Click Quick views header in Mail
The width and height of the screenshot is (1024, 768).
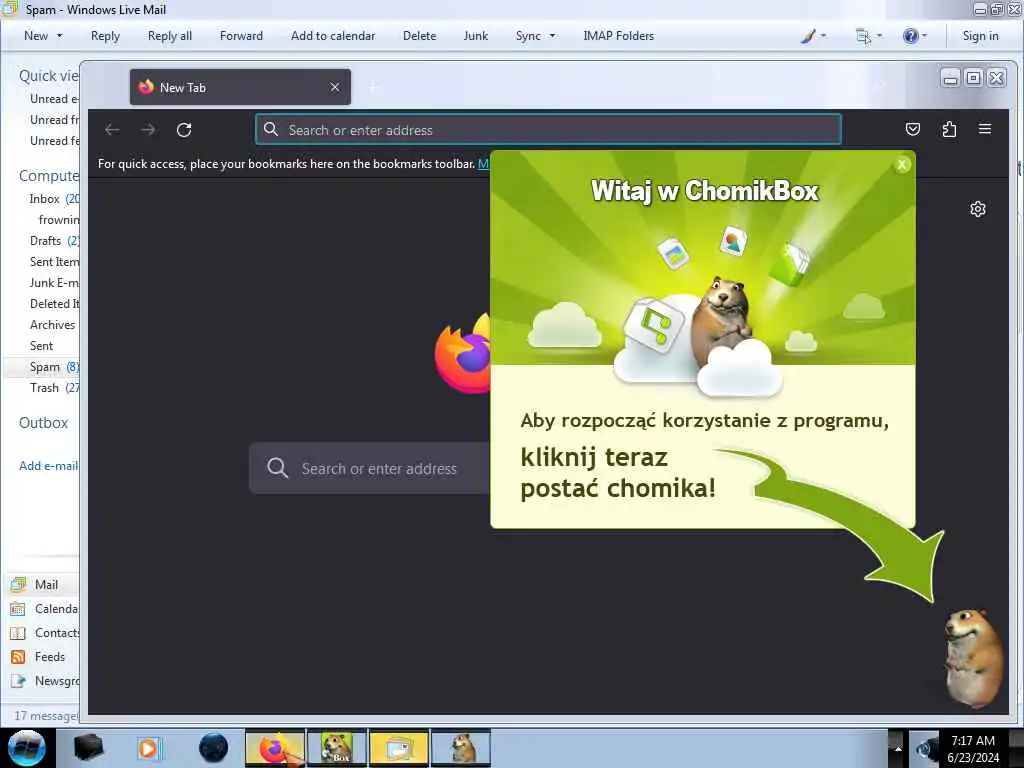(x=48, y=76)
